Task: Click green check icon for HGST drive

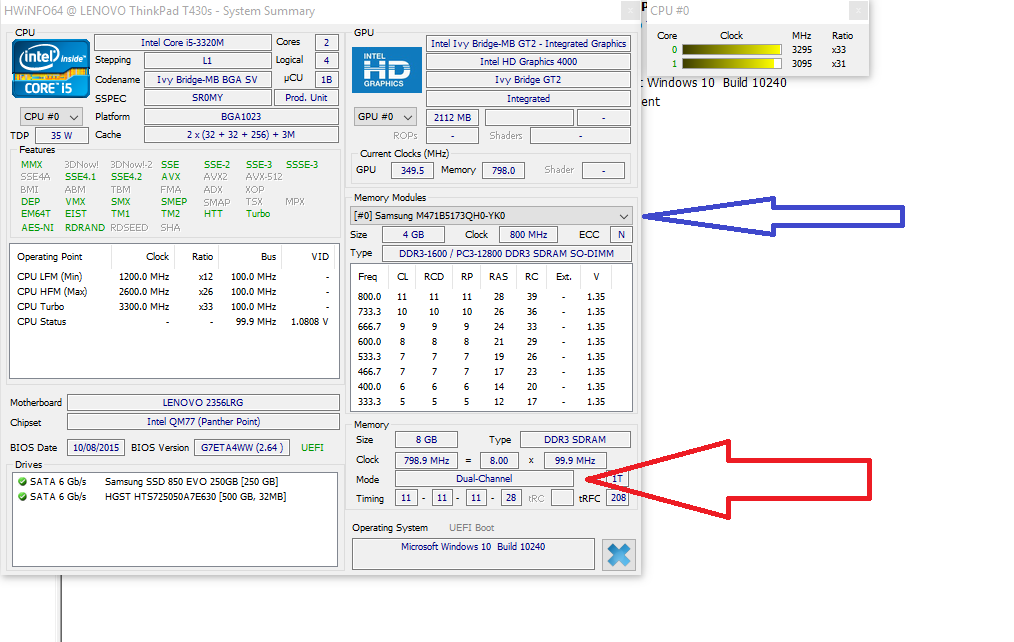Action: tap(23, 496)
